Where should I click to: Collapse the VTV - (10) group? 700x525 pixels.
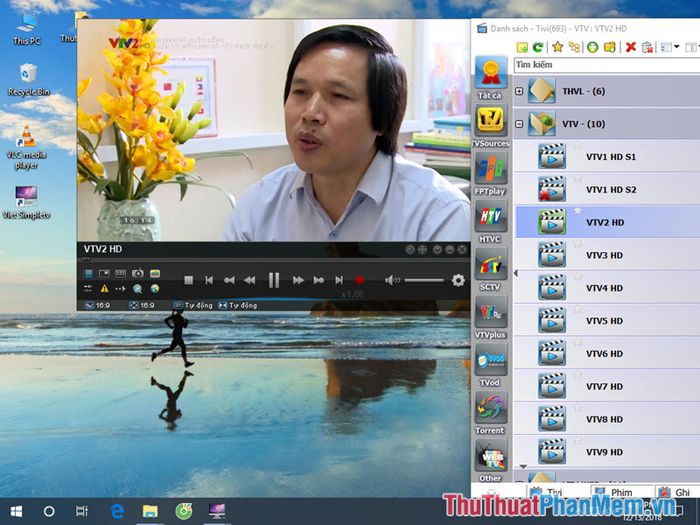pos(519,124)
